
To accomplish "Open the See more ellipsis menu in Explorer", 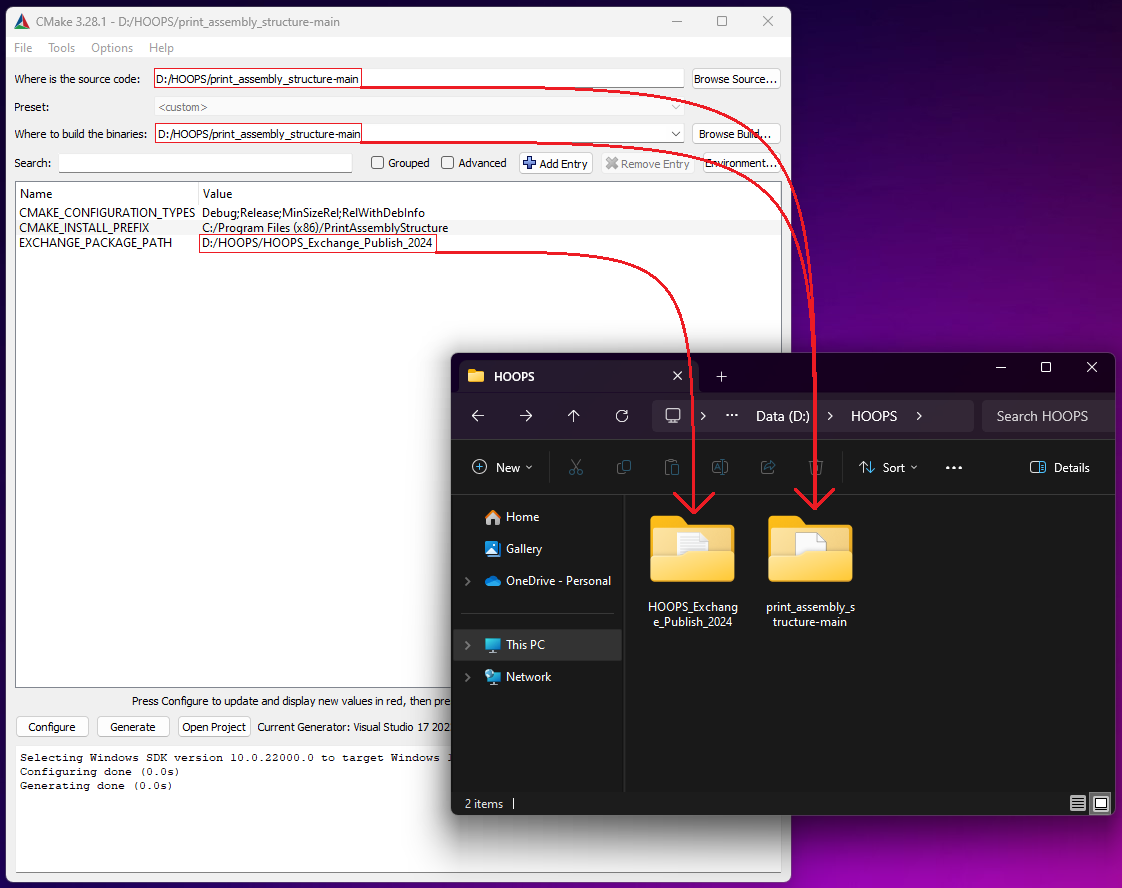I will 953,467.
